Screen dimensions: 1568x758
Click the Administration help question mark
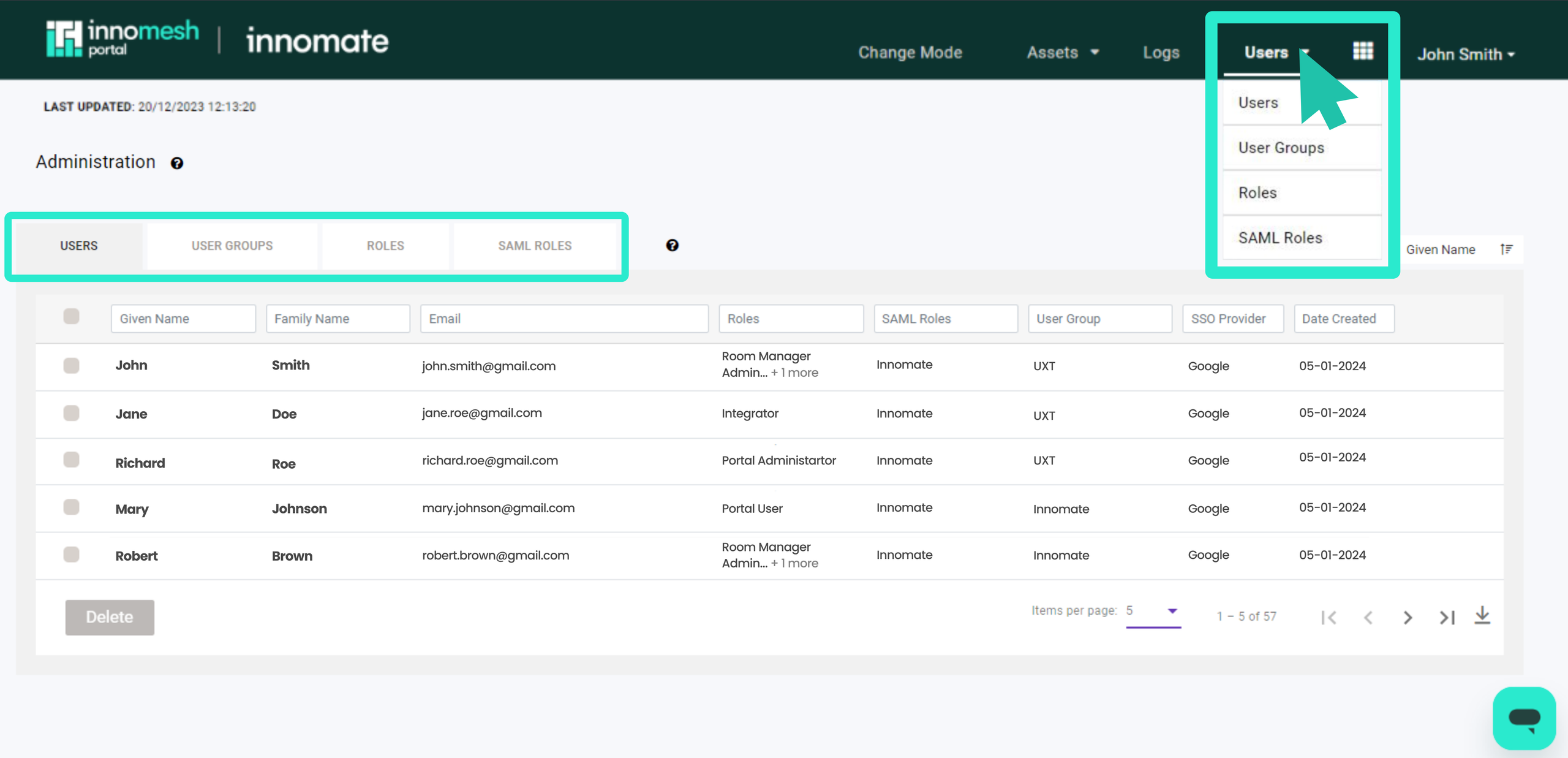point(177,163)
